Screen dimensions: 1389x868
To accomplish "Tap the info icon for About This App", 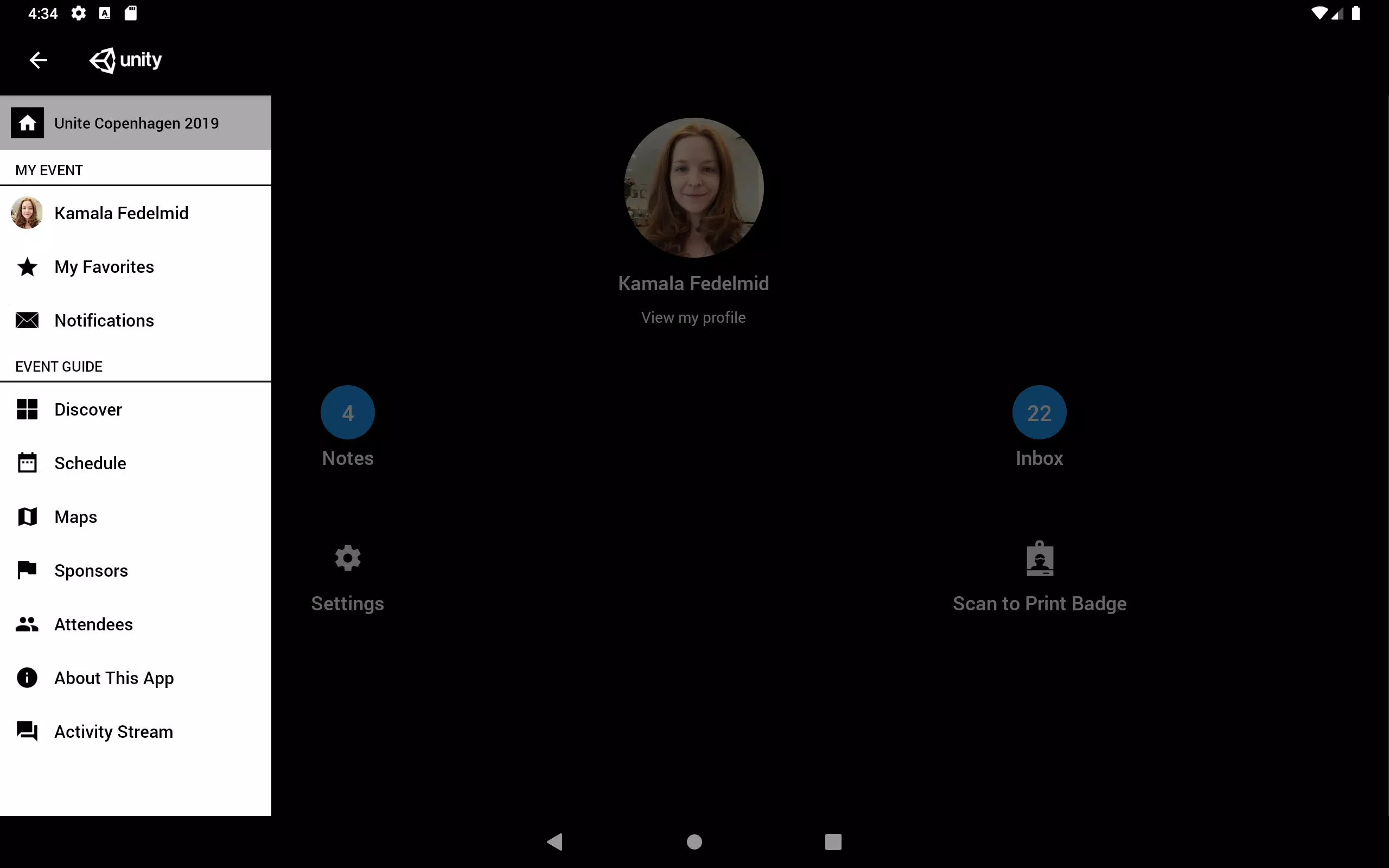I will tap(27, 678).
